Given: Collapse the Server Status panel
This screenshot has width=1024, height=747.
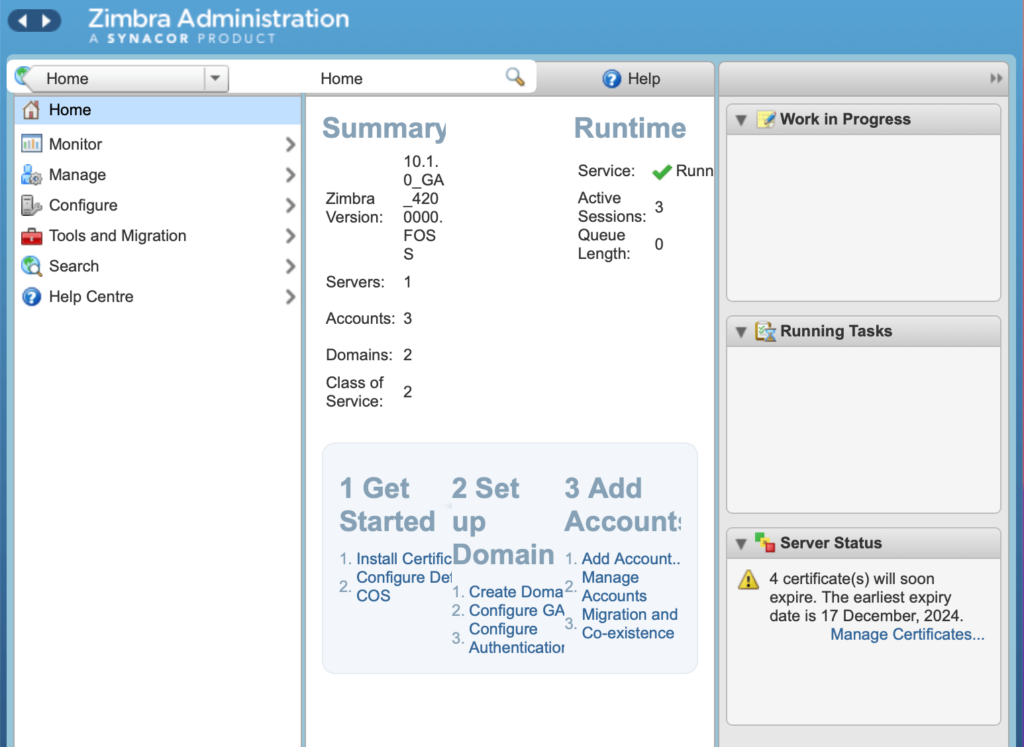Looking at the screenshot, I should tap(741, 544).
